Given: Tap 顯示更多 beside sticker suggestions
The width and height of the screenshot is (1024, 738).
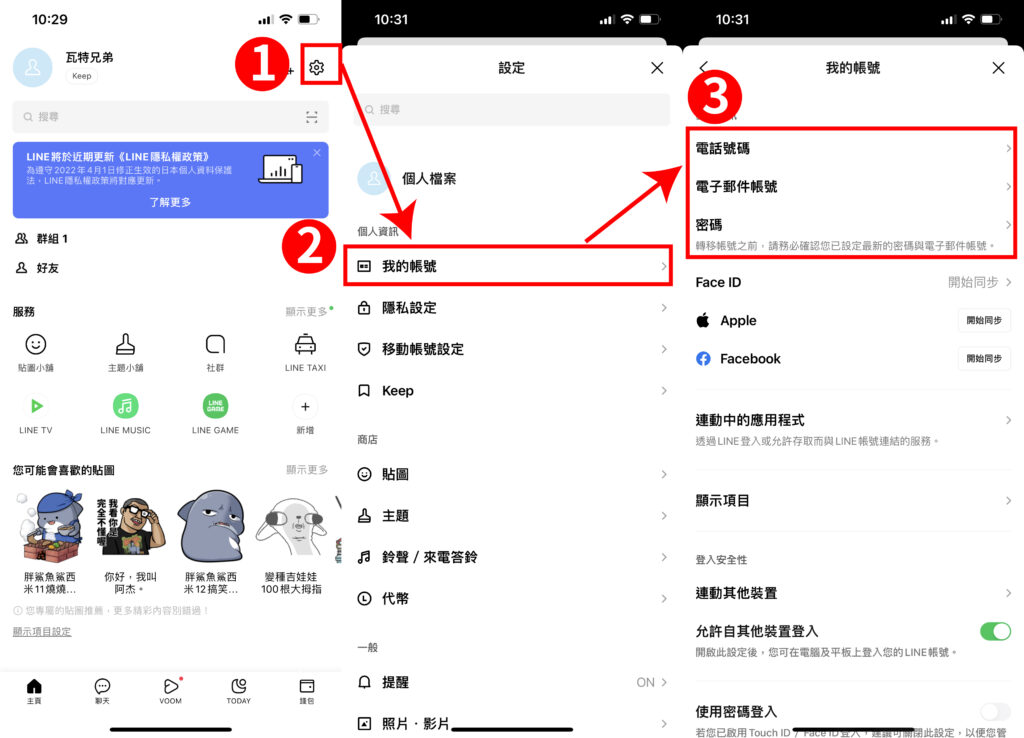Looking at the screenshot, I should coord(307,470).
